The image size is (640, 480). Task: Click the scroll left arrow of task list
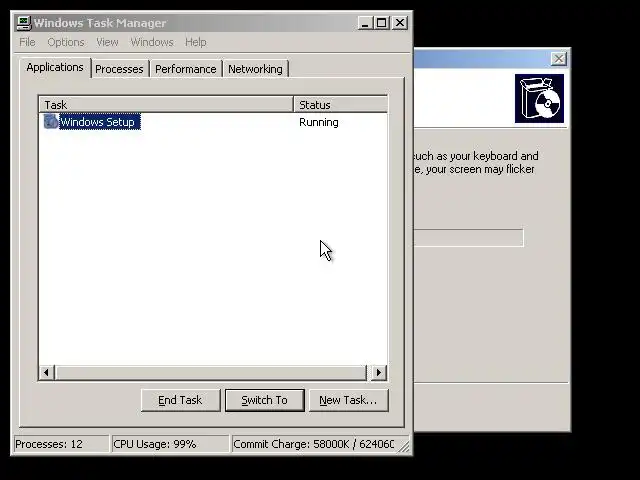tap(47, 372)
